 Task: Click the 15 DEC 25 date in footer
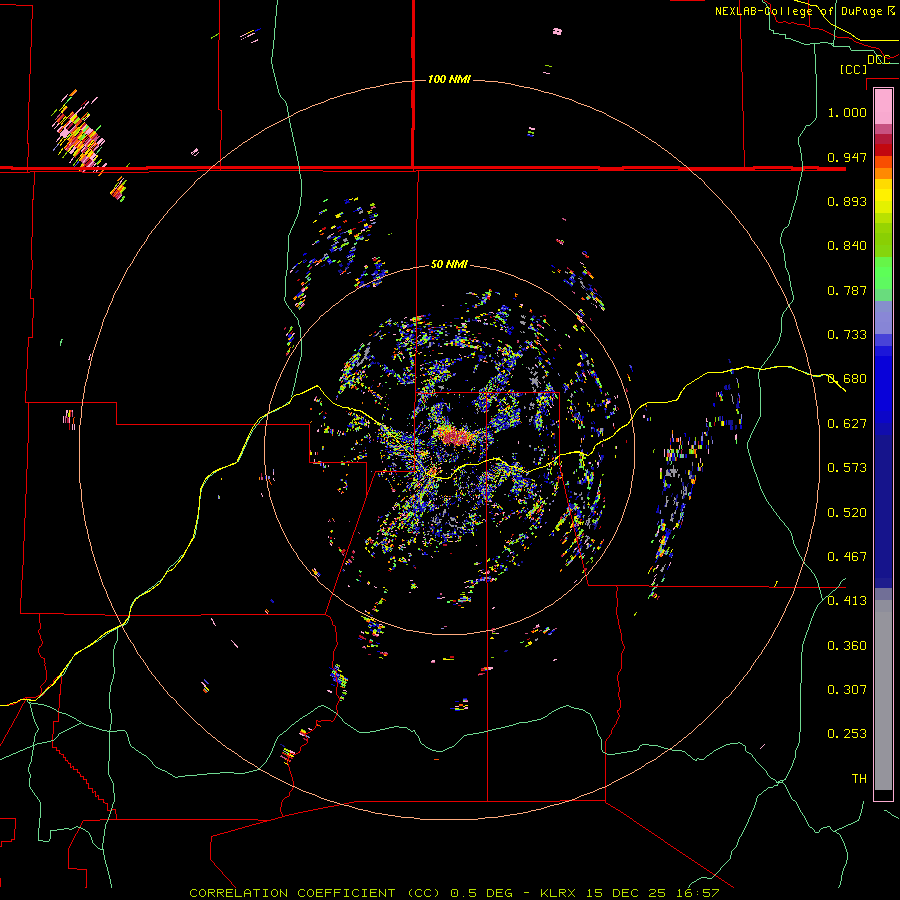point(626,893)
